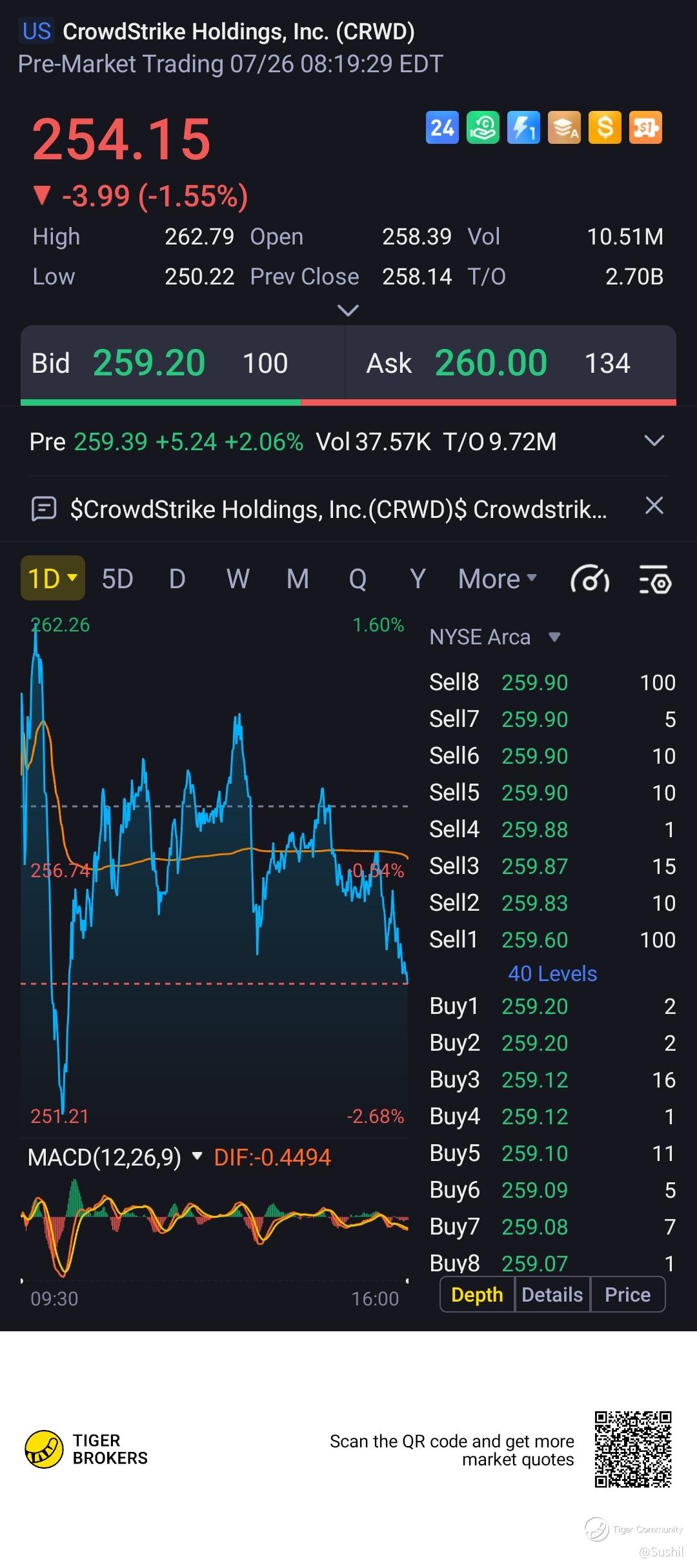Select the Details tab
Image resolution: width=697 pixels, height=1568 pixels.
click(x=552, y=1295)
